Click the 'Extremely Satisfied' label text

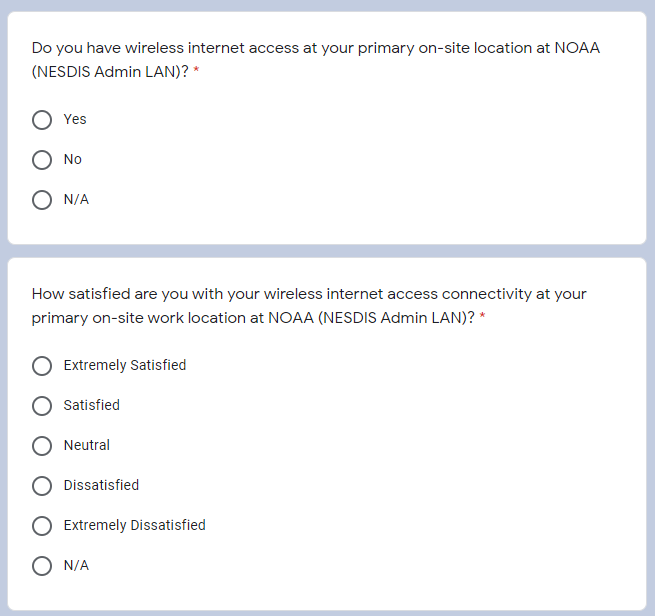click(x=125, y=366)
